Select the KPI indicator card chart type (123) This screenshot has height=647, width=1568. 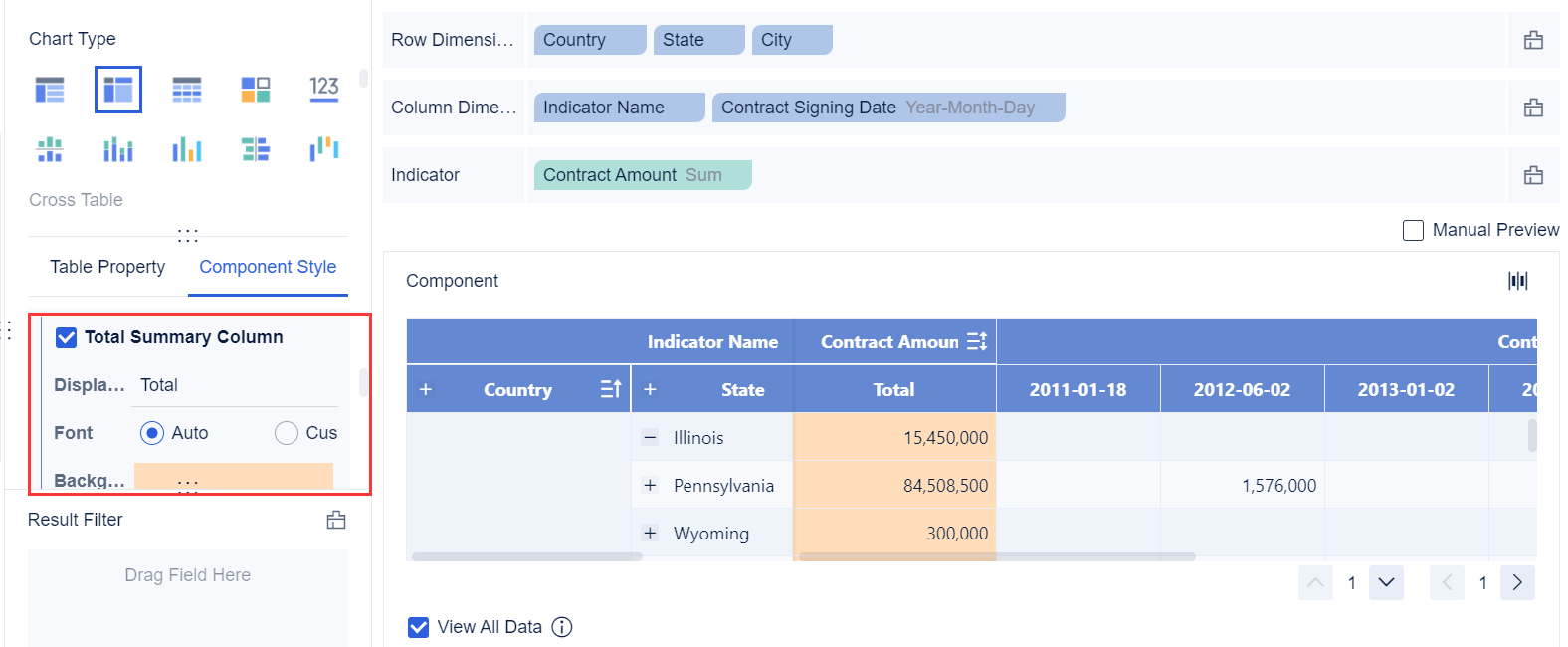coord(324,89)
